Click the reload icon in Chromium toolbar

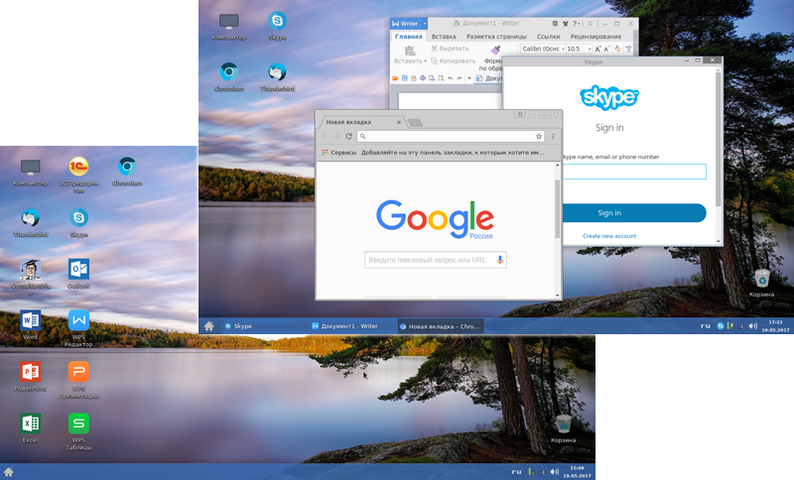pos(349,136)
